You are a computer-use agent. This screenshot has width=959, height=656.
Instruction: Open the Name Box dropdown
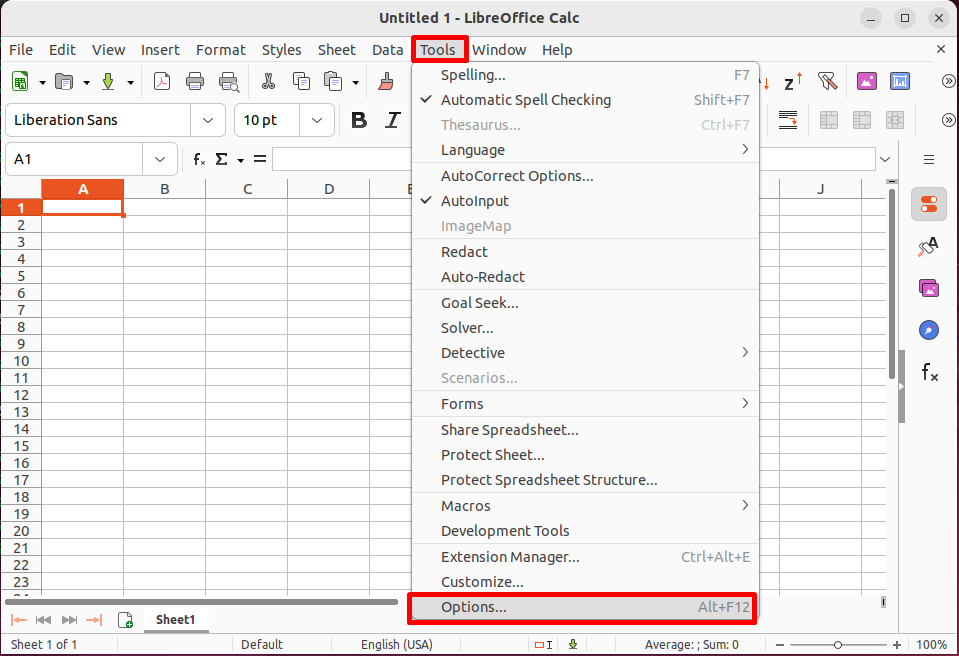point(160,160)
